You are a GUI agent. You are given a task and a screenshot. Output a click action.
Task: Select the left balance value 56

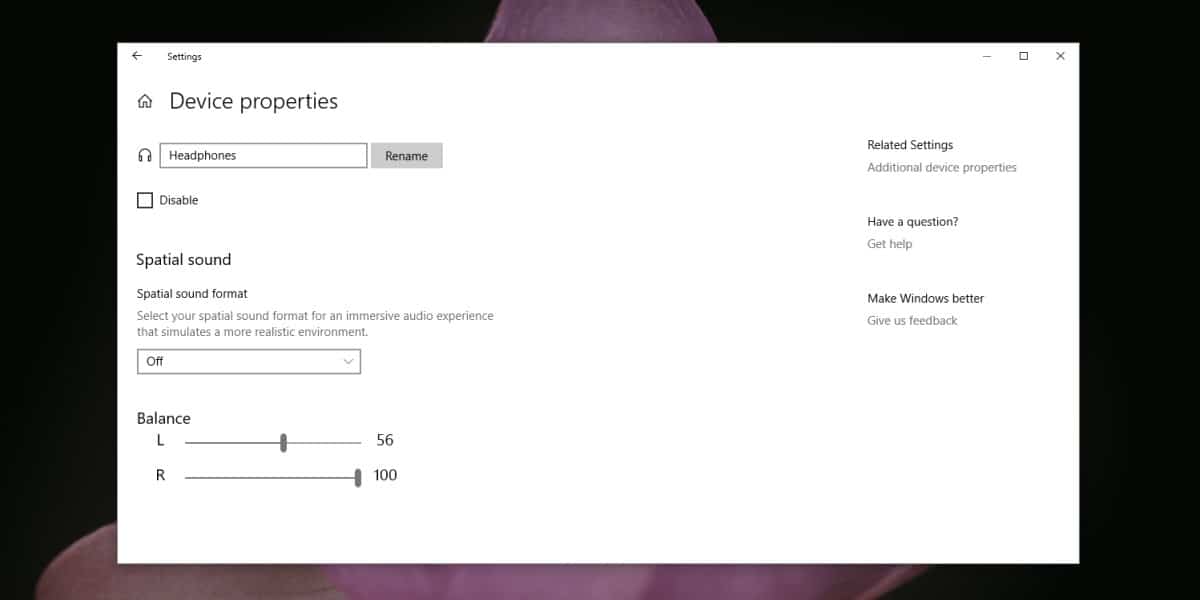pos(385,440)
